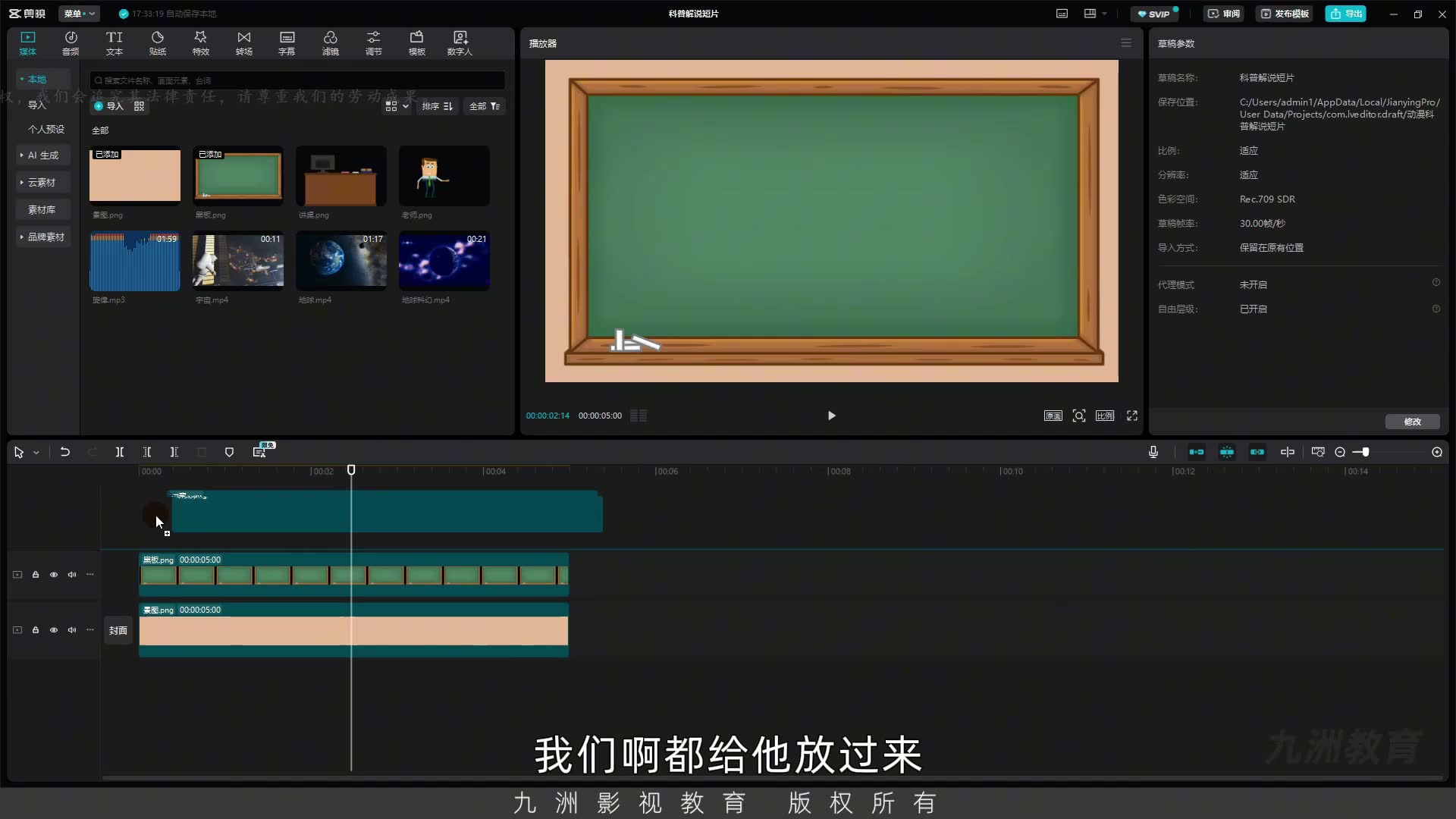Open the grid view mode dropdown
Viewport: 1456px width, 819px height.
pos(397,106)
